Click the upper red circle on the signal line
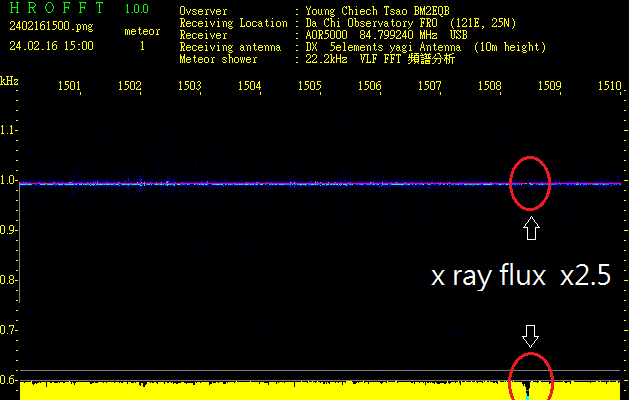This screenshot has height=403, width=631. pyautogui.click(x=530, y=183)
